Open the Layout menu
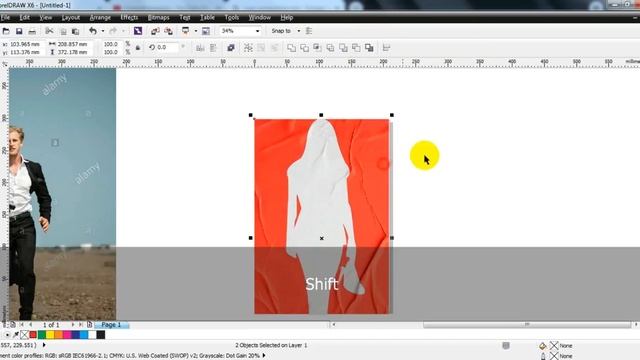 71,18
